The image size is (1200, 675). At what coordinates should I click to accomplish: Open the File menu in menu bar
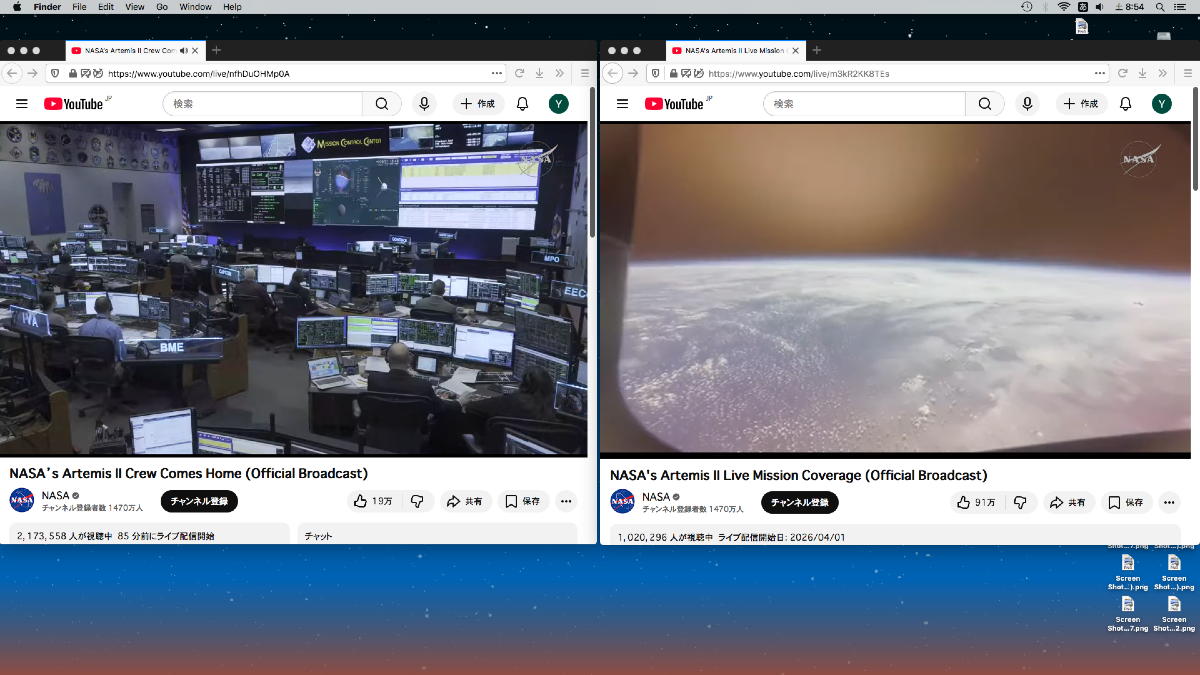(x=79, y=7)
